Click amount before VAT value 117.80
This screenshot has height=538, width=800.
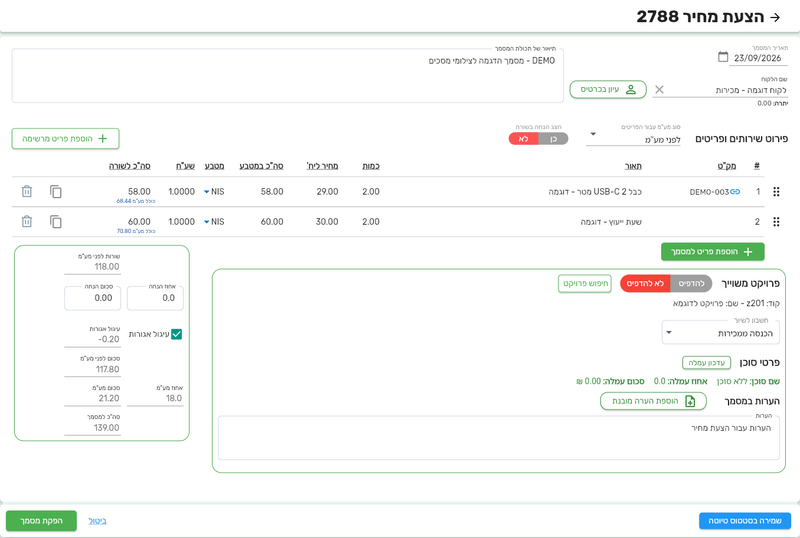click(x=107, y=369)
